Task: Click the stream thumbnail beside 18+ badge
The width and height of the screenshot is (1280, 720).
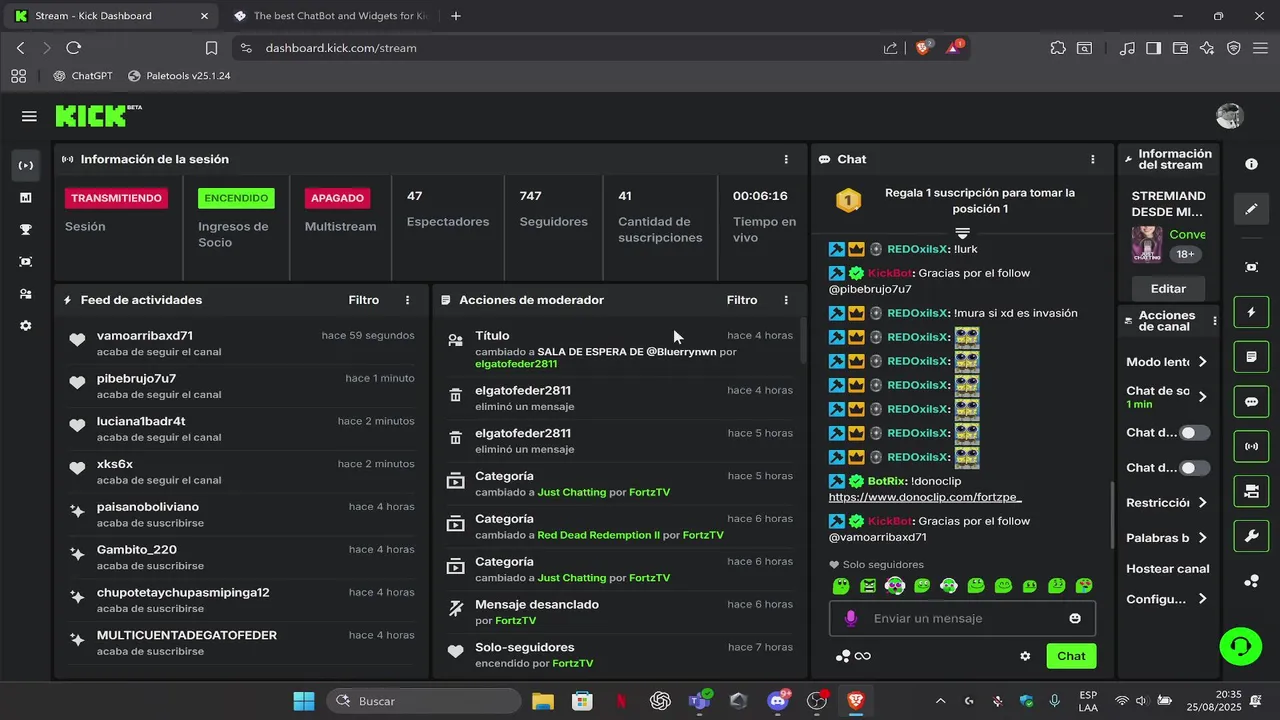Action: (x=1147, y=244)
